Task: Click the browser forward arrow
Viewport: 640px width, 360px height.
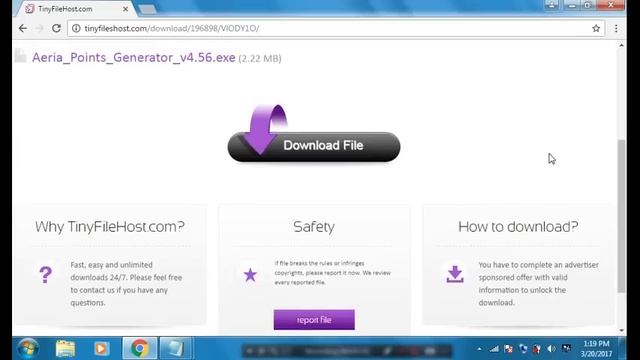Action: (40, 28)
